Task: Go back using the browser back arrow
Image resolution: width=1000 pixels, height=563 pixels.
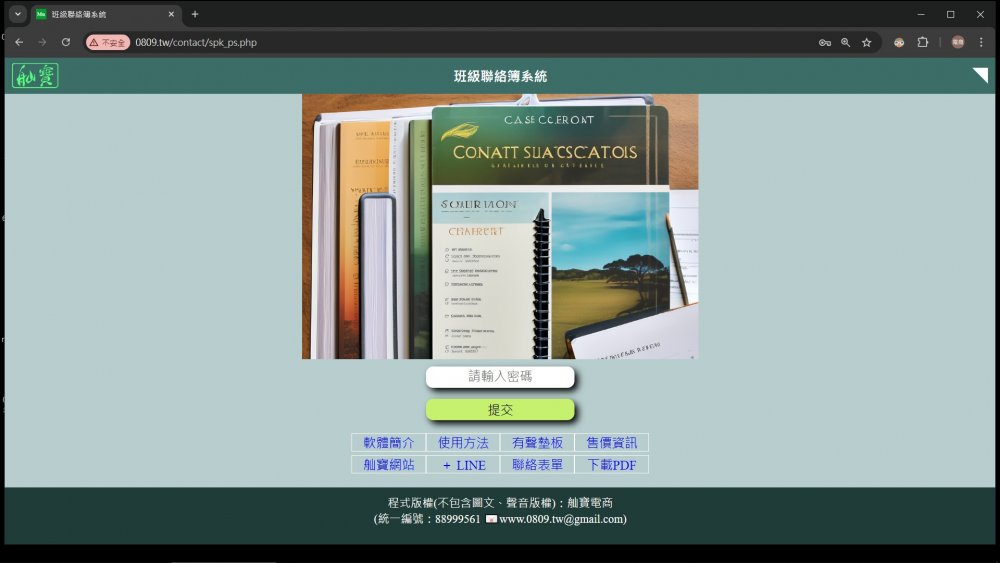Action: (19, 42)
